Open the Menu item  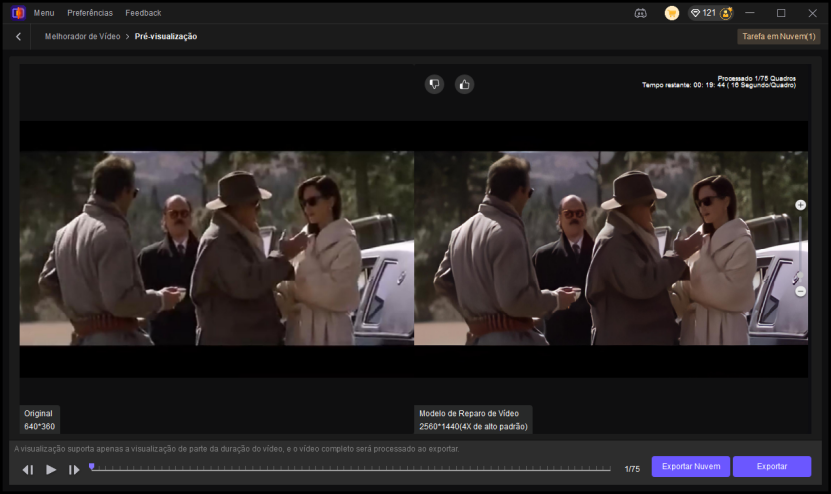coord(44,13)
